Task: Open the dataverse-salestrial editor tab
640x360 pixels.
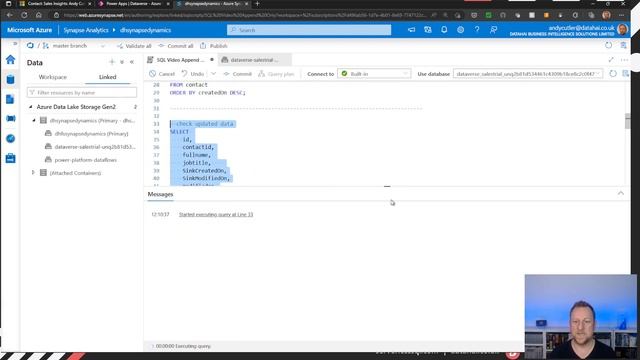Action: click(x=254, y=60)
